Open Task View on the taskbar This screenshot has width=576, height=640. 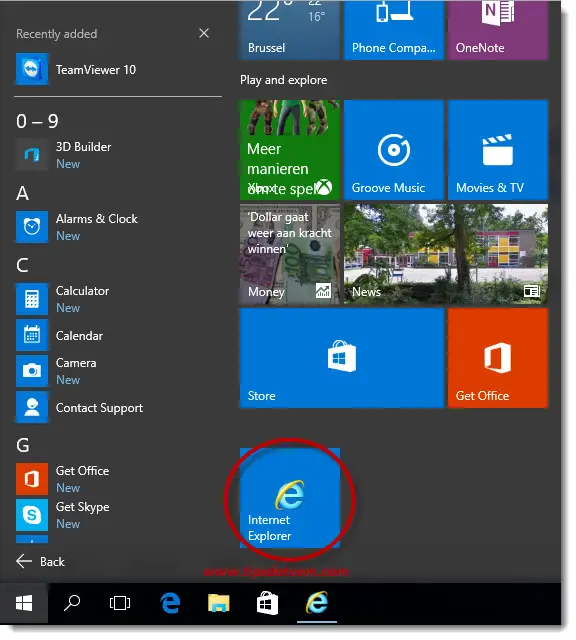120,603
